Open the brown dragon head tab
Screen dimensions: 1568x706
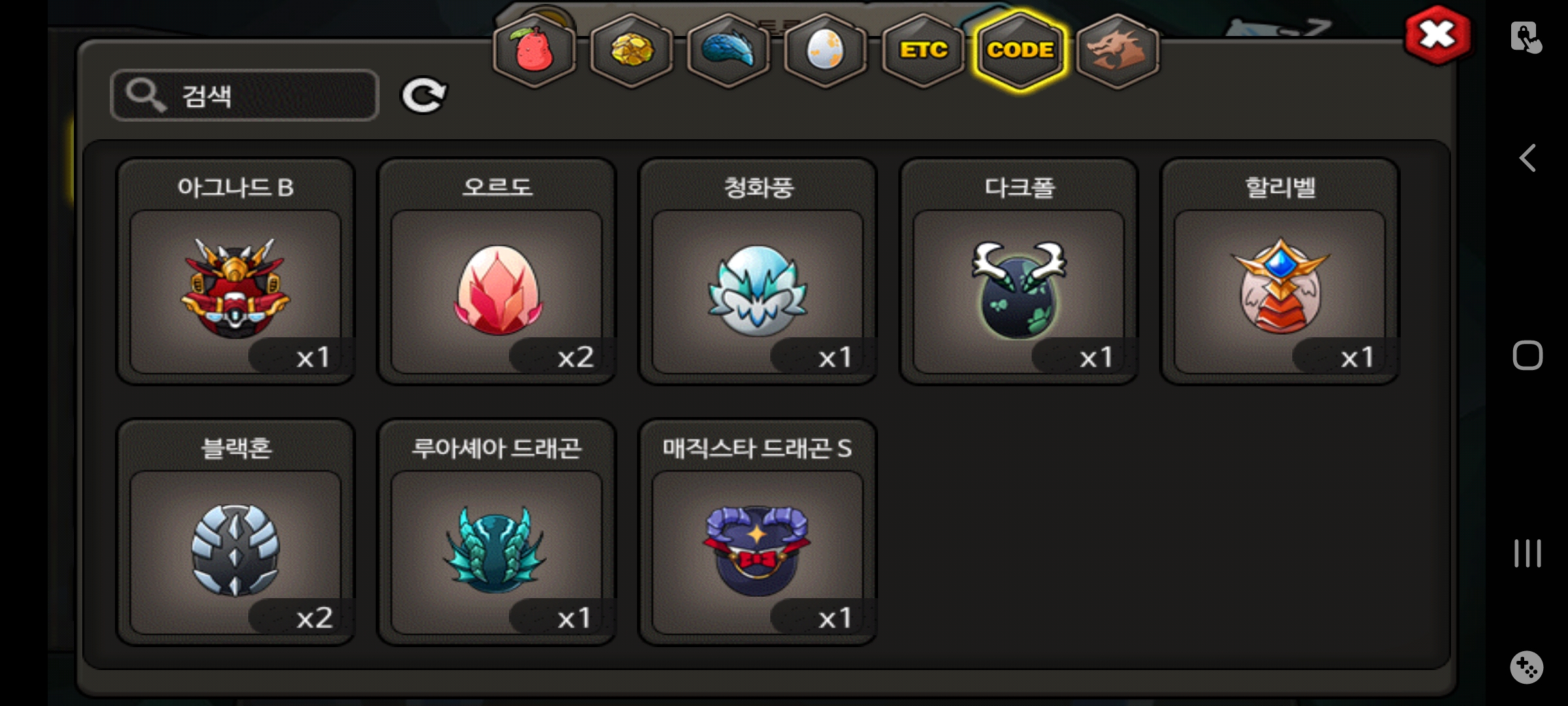pos(1117,50)
